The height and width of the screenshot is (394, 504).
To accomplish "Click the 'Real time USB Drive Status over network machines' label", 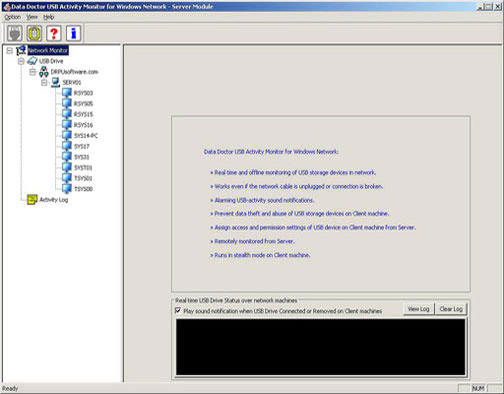I will tap(236, 300).
